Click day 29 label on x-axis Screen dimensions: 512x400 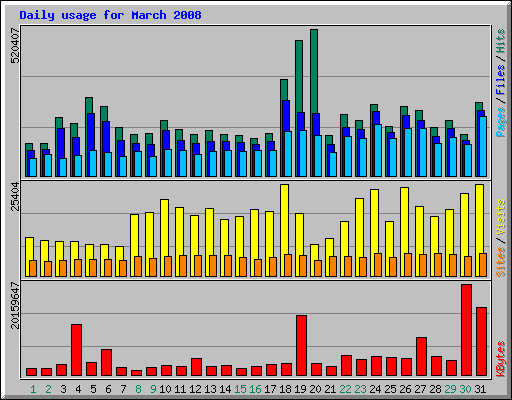pyautogui.click(x=450, y=389)
